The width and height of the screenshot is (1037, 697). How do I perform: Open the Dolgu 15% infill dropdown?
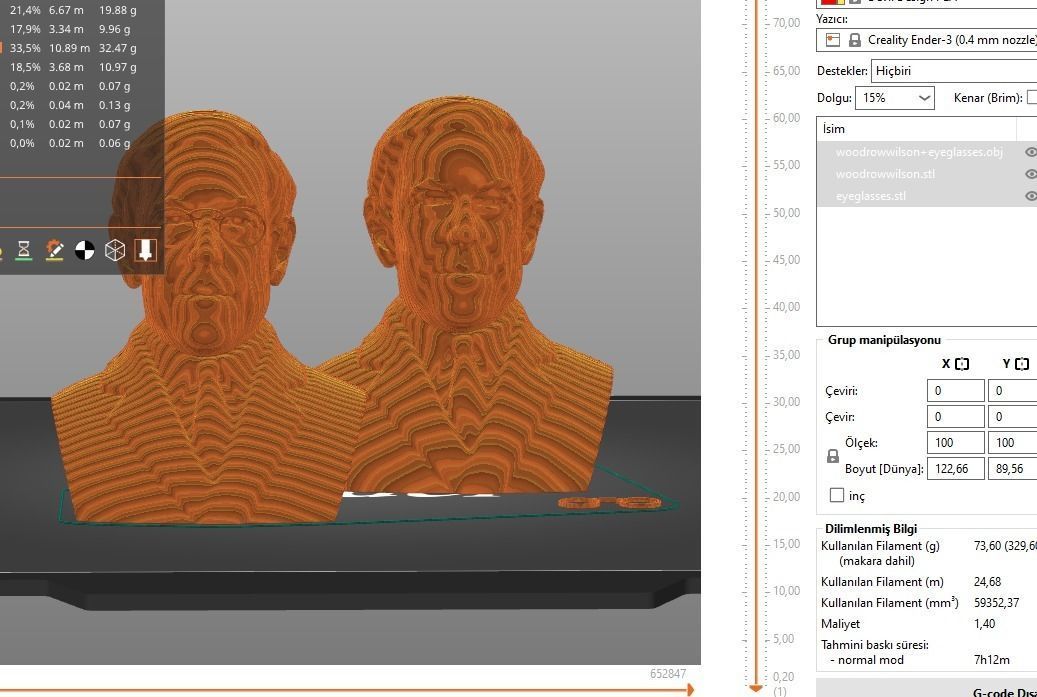tap(895, 97)
